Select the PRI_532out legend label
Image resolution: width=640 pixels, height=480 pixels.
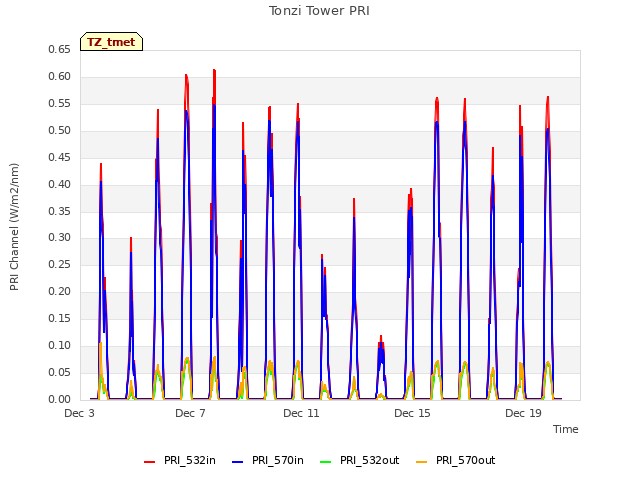tap(369, 460)
